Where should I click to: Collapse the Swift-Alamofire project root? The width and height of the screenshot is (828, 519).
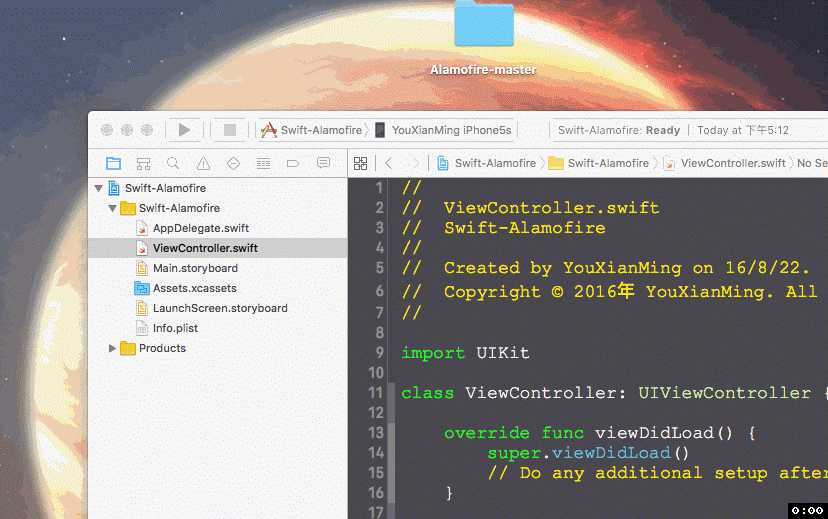coord(99,188)
